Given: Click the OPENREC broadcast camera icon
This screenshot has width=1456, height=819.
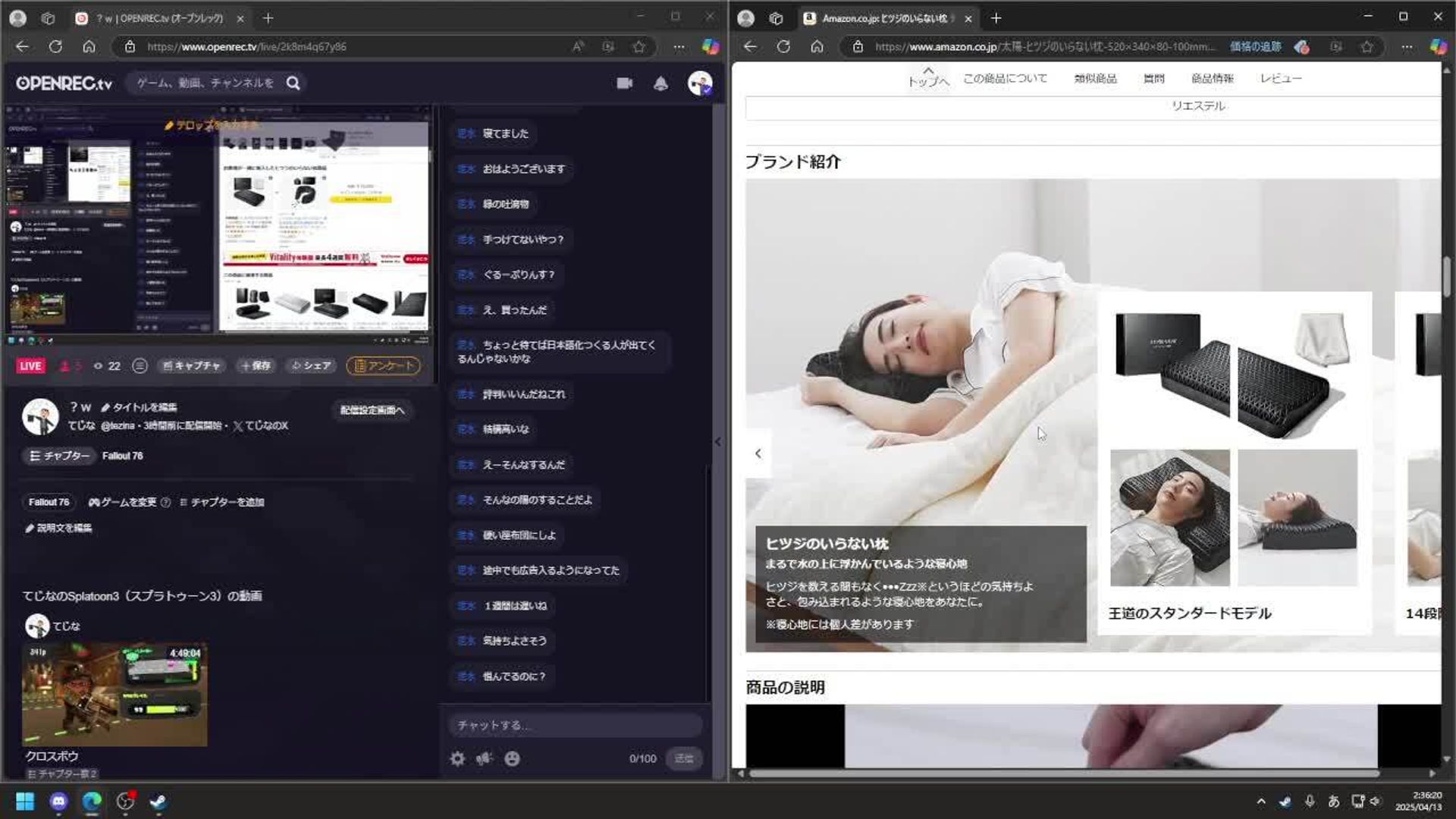Looking at the screenshot, I should pyautogui.click(x=624, y=83).
